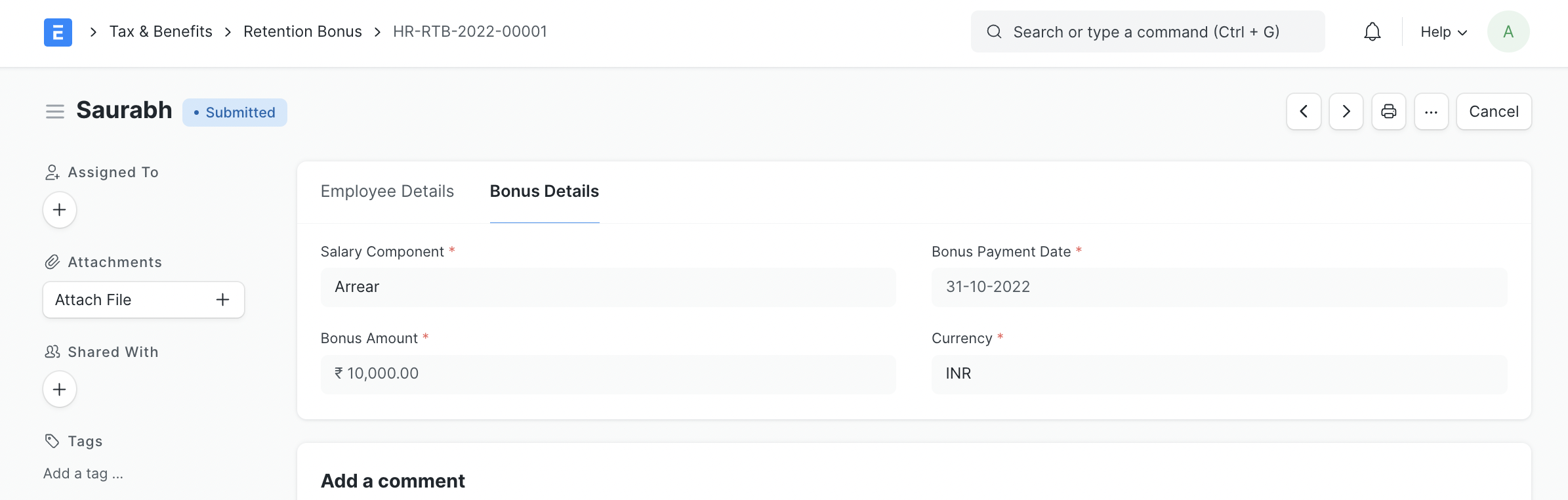Click the Attach File button

[144, 300]
